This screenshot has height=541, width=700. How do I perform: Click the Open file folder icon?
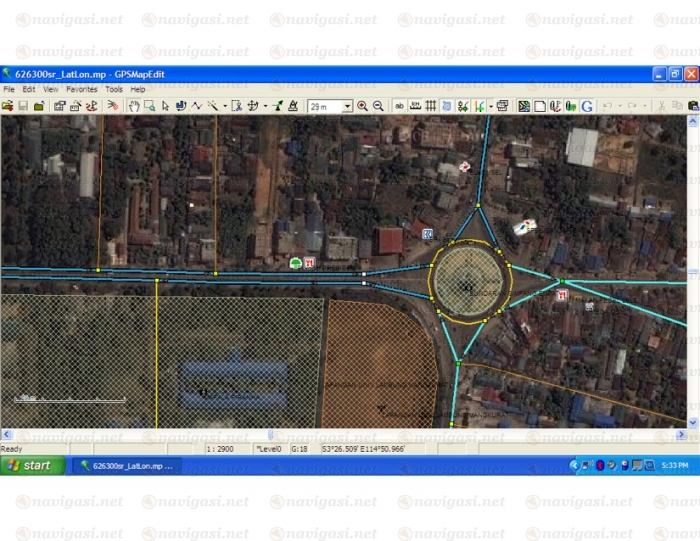click(7, 106)
